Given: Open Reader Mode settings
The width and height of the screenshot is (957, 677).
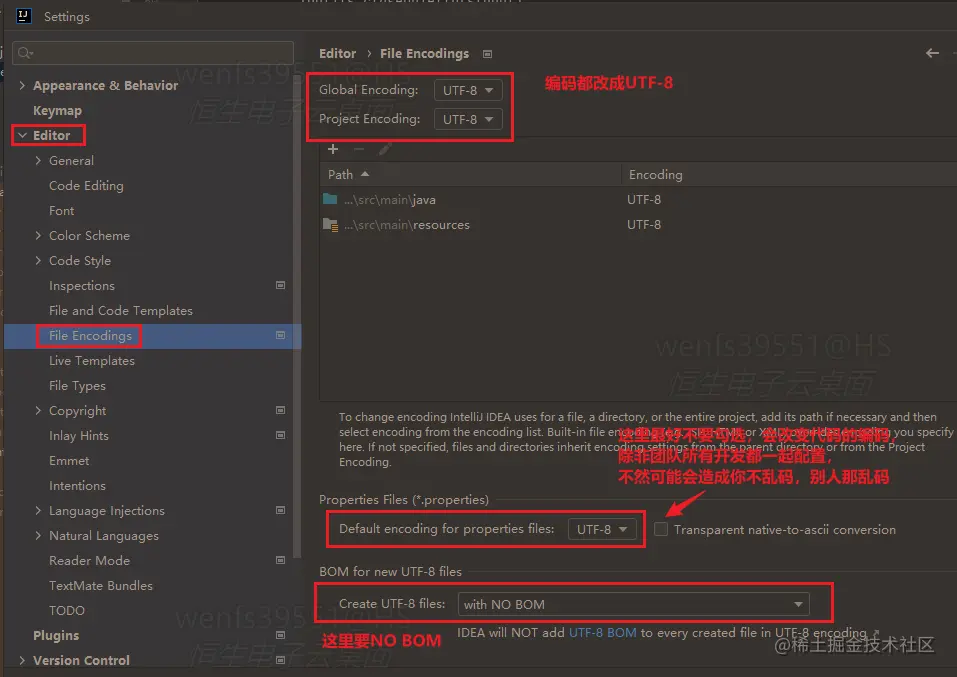Looking at the screenshot, I should pyautogui.click(x=89, y=560).
